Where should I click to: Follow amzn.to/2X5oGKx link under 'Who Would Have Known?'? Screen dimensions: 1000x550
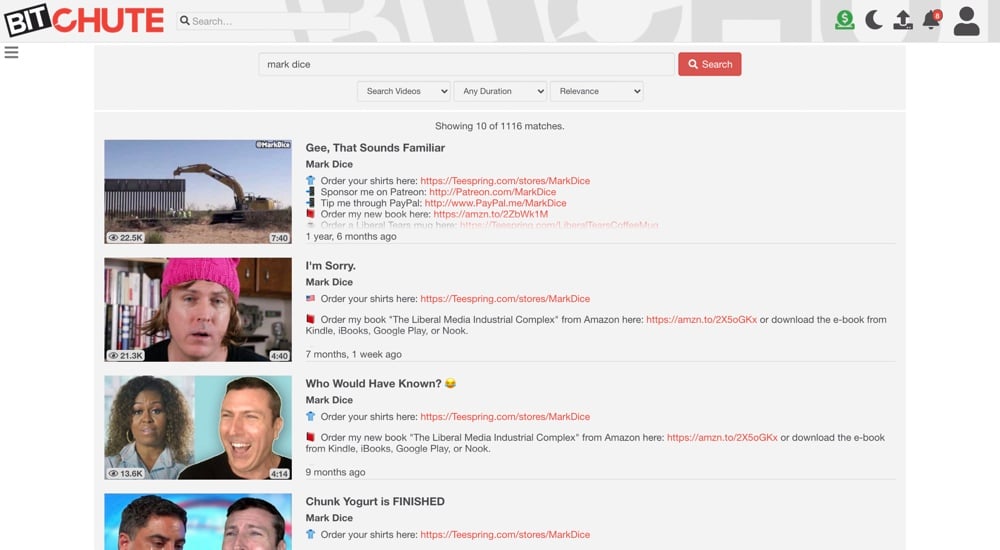[x=722, y=438]
